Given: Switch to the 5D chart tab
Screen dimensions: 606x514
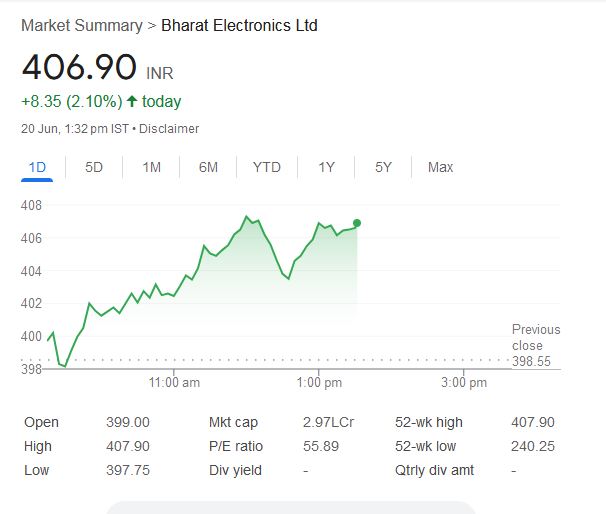Looking at the screenshot, I should click(x=94, y=167).
